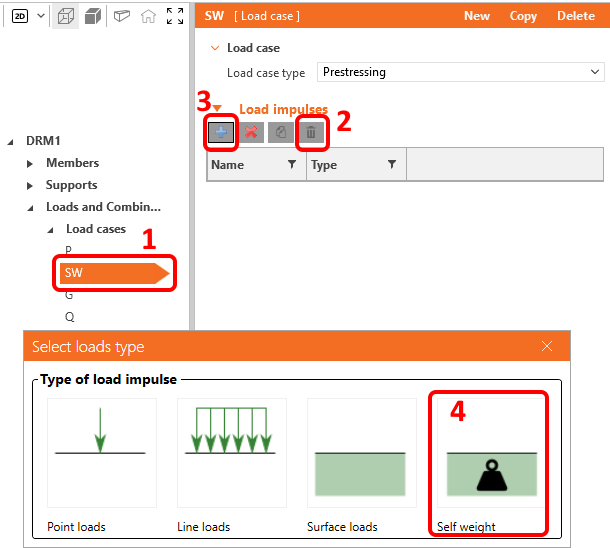Viewport: 610px width, 548px height.
Task: Click the Type column header
Action: click(356, 165)
